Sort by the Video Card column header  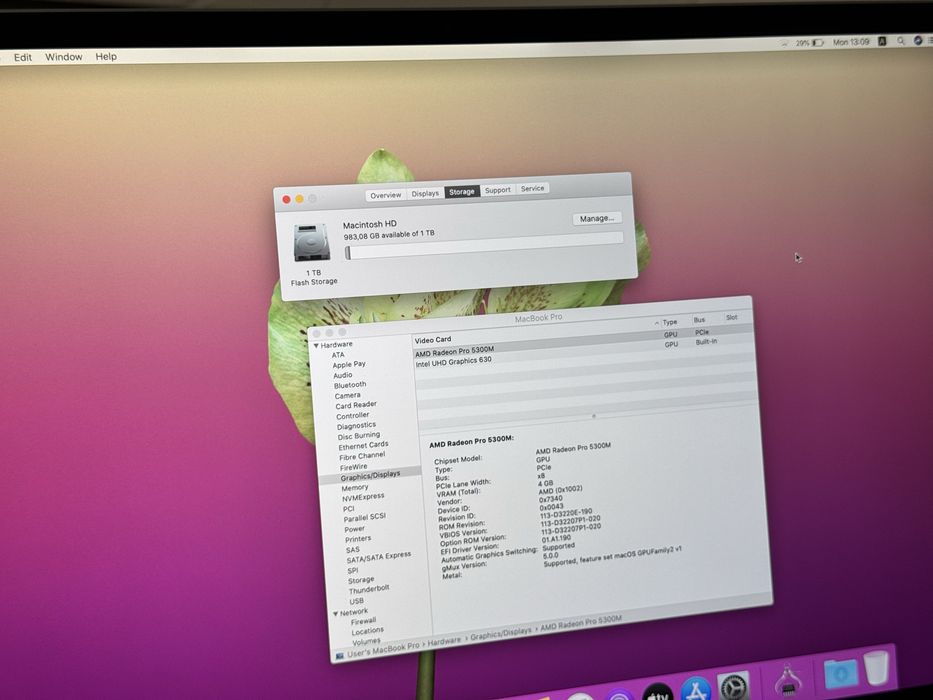click(x=433, y=340)
